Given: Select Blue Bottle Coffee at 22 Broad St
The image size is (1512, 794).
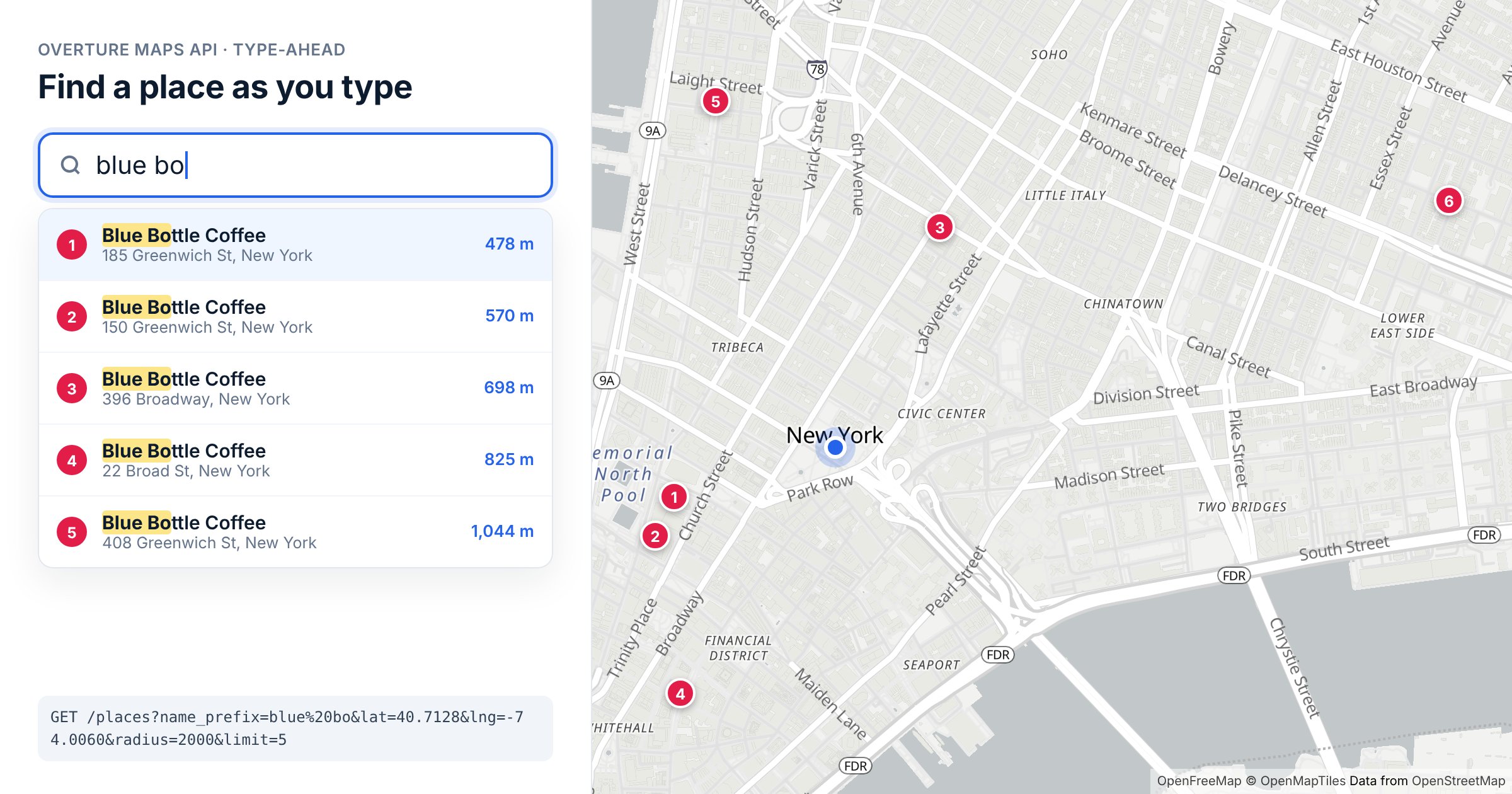Looking at the screenshot, I should click(x=295, y=460).
